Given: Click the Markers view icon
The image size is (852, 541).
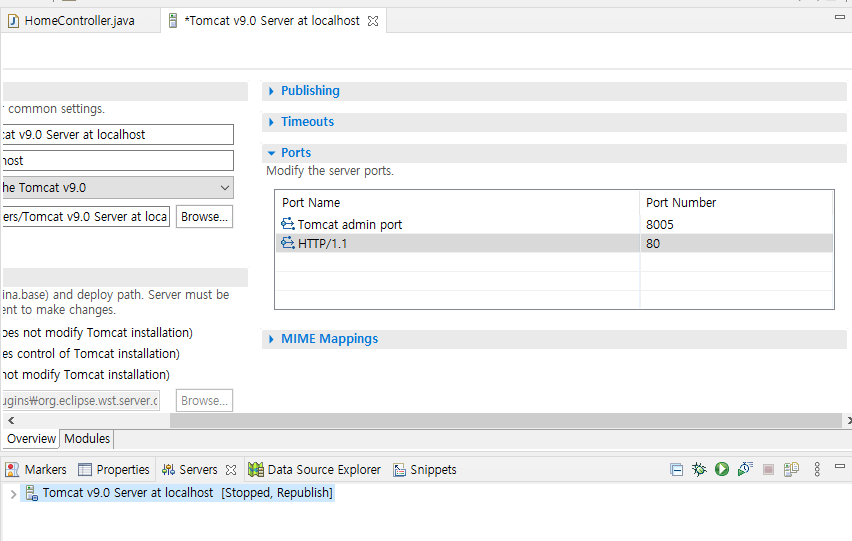Looking at the screenshot, I should (x=12, y=470).
